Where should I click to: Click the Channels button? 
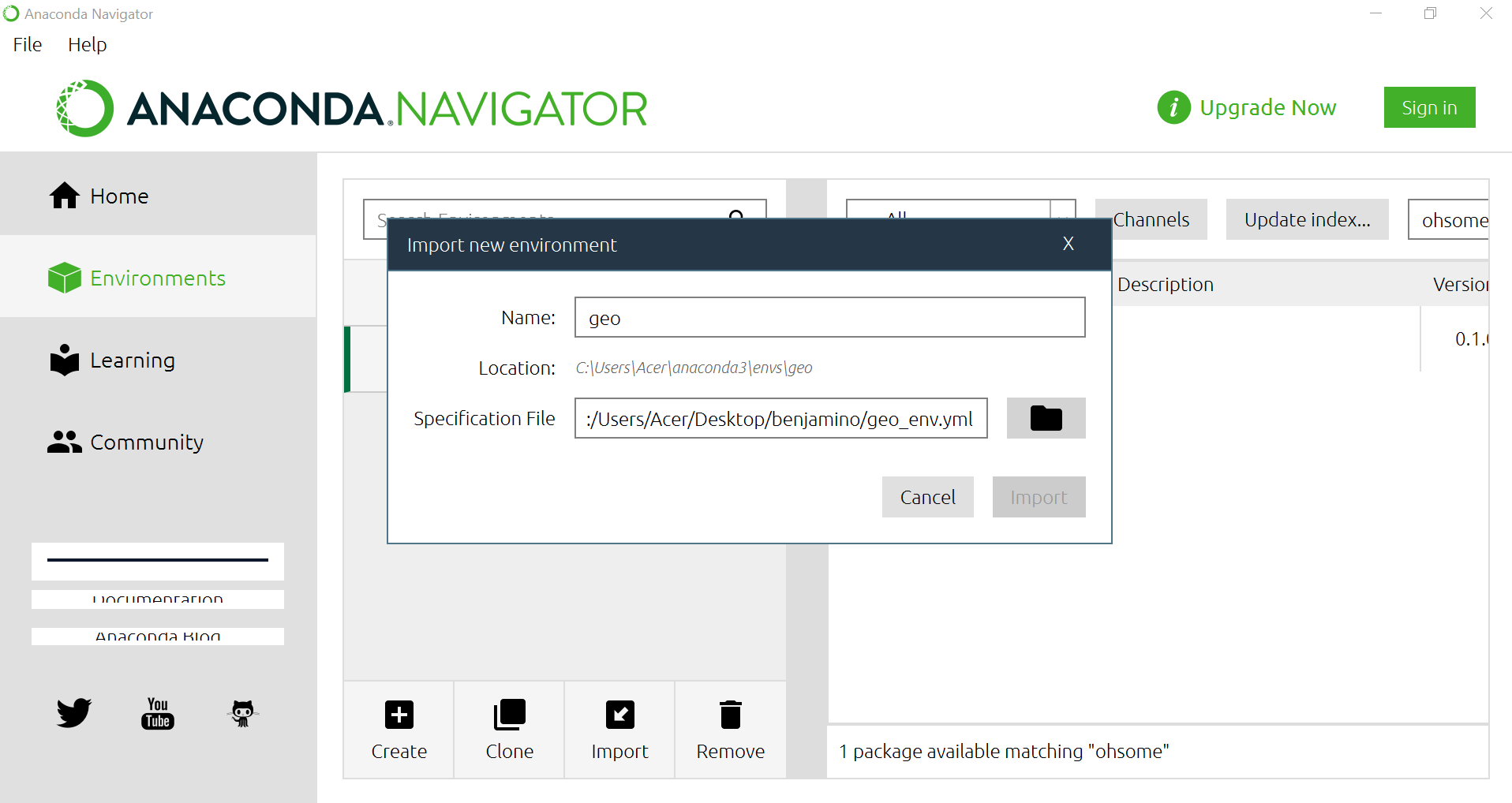click(x=1151, y=219)
